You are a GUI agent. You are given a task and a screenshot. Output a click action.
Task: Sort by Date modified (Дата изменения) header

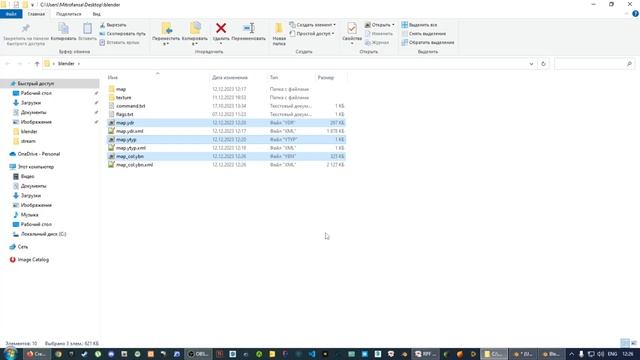tap(230, 78)
